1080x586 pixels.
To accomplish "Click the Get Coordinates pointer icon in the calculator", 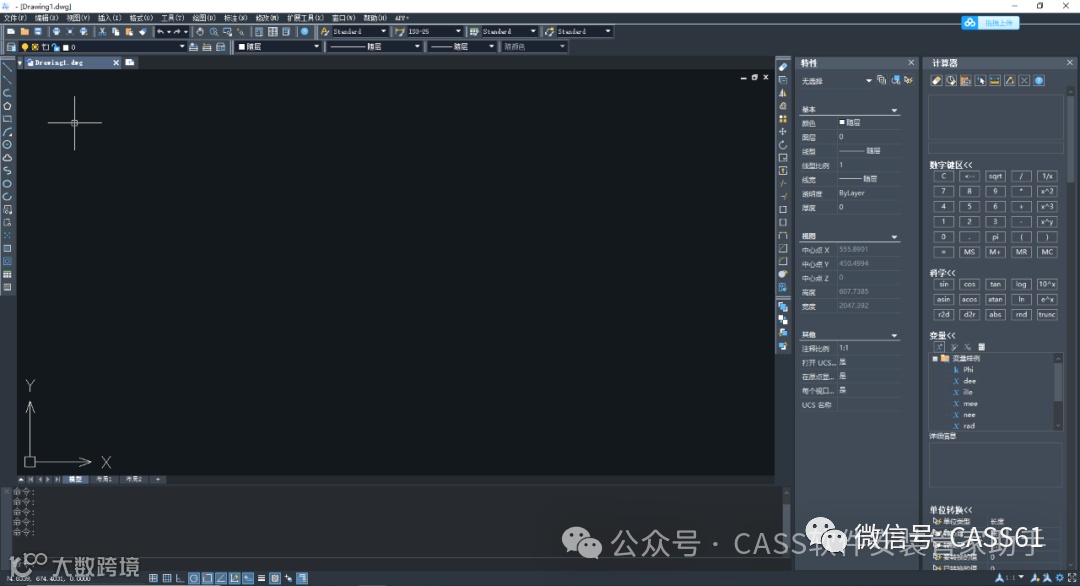I will 980,81.
